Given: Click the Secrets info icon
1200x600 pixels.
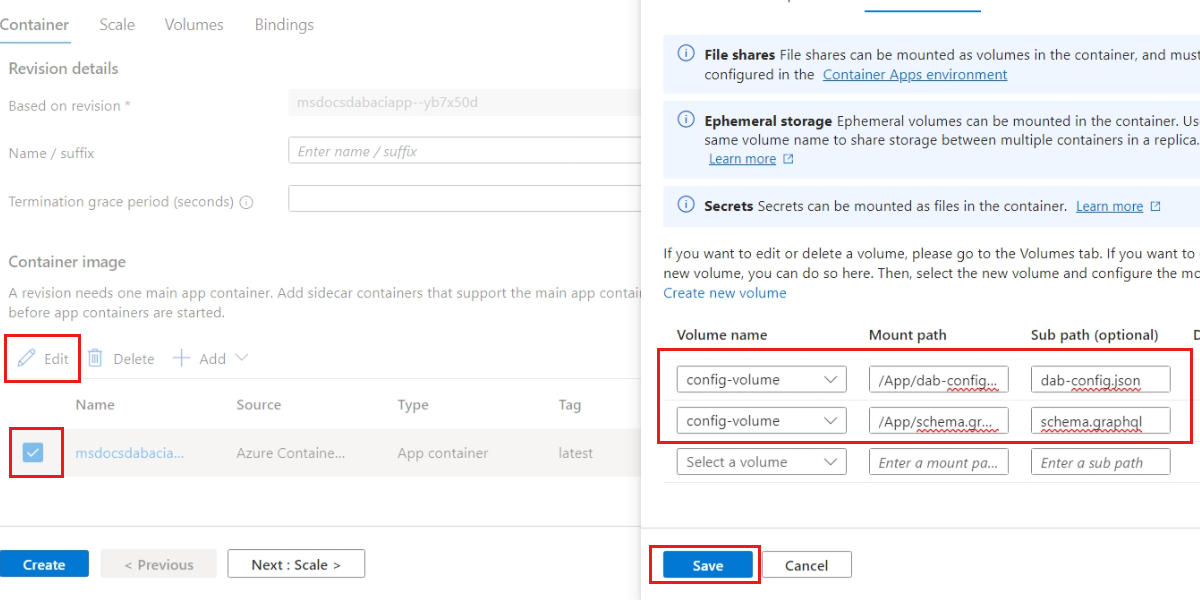Looking at the screenshot, I should (x=686, y=206).
